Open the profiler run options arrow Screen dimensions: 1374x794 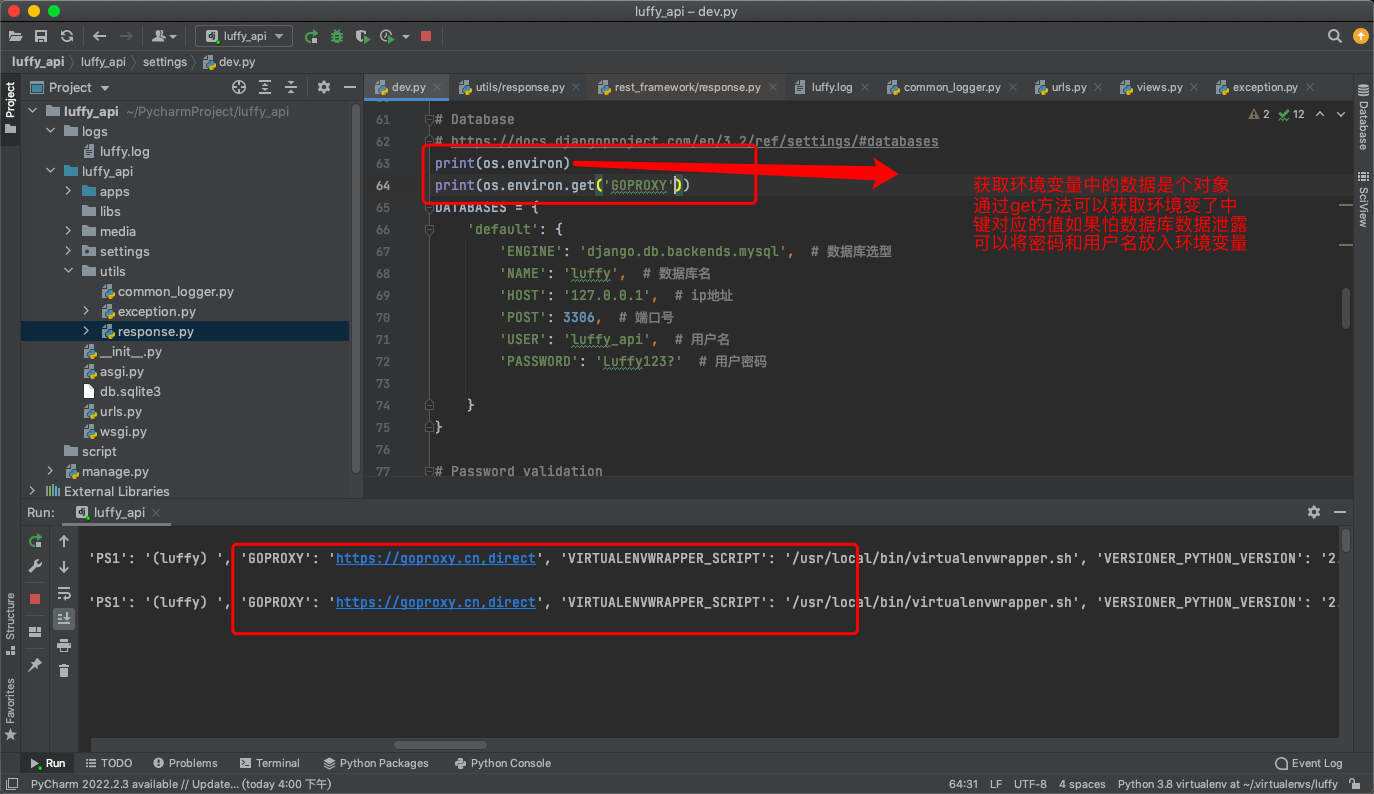click(x=406, y=36)
